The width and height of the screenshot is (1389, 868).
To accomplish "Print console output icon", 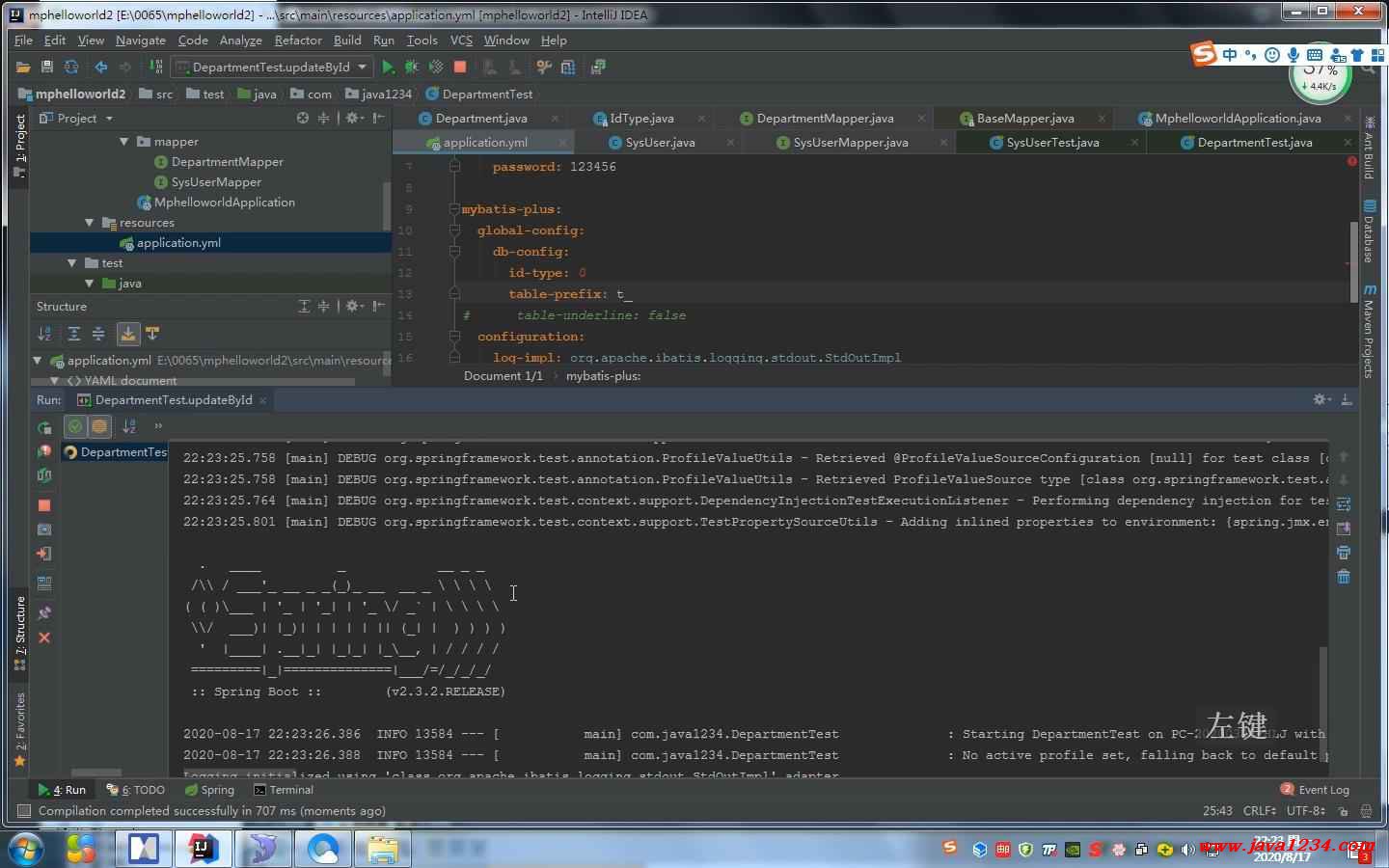I will point(1344,553).
